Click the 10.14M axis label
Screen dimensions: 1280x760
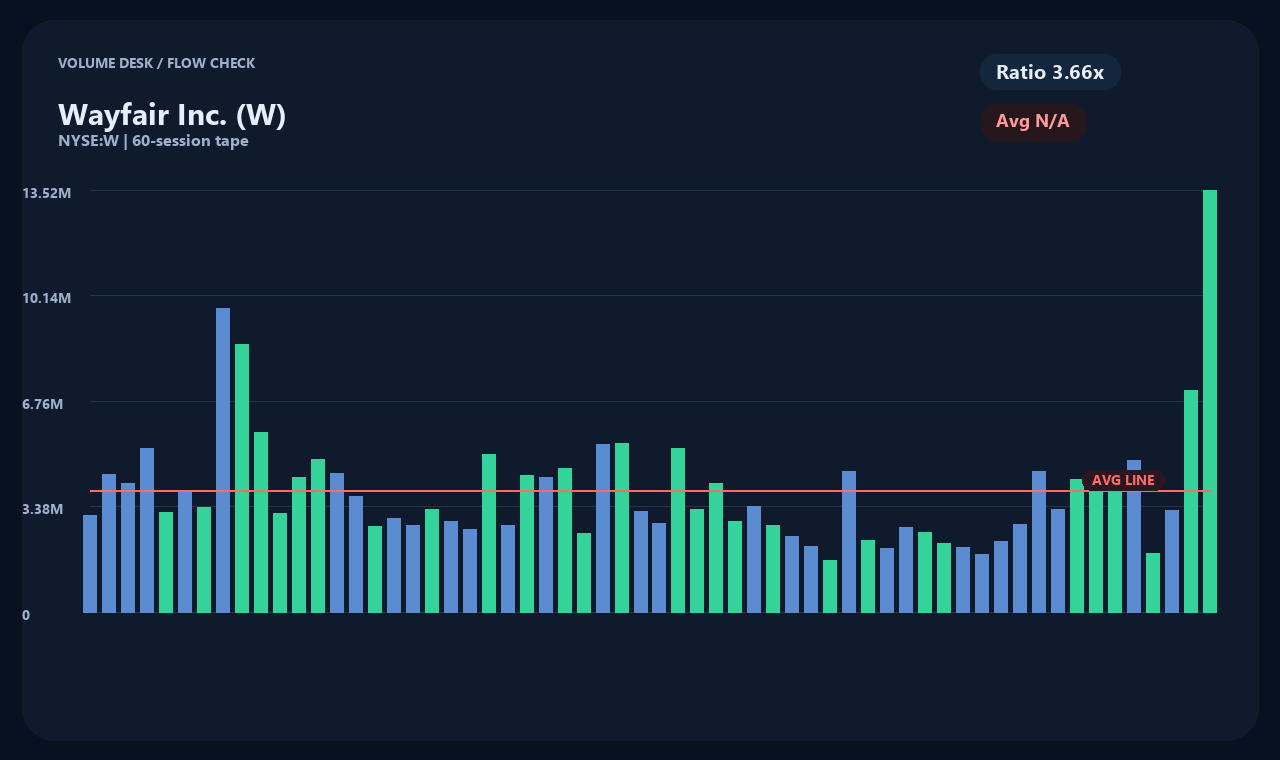(x=47, y=298)
